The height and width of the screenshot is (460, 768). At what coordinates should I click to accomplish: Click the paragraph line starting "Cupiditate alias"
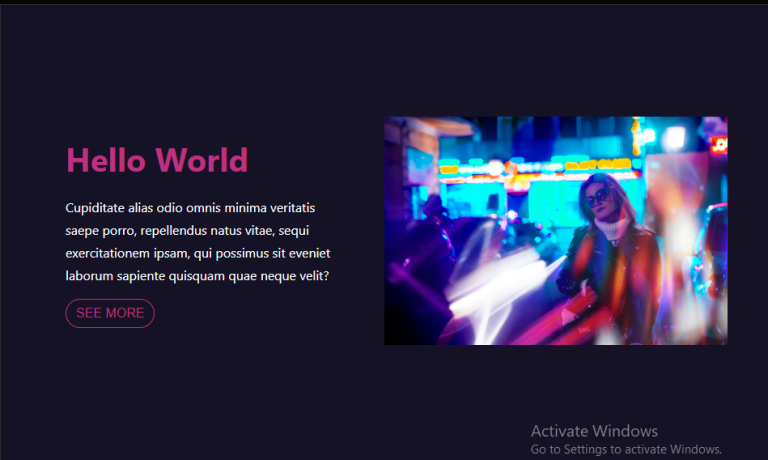190,208
